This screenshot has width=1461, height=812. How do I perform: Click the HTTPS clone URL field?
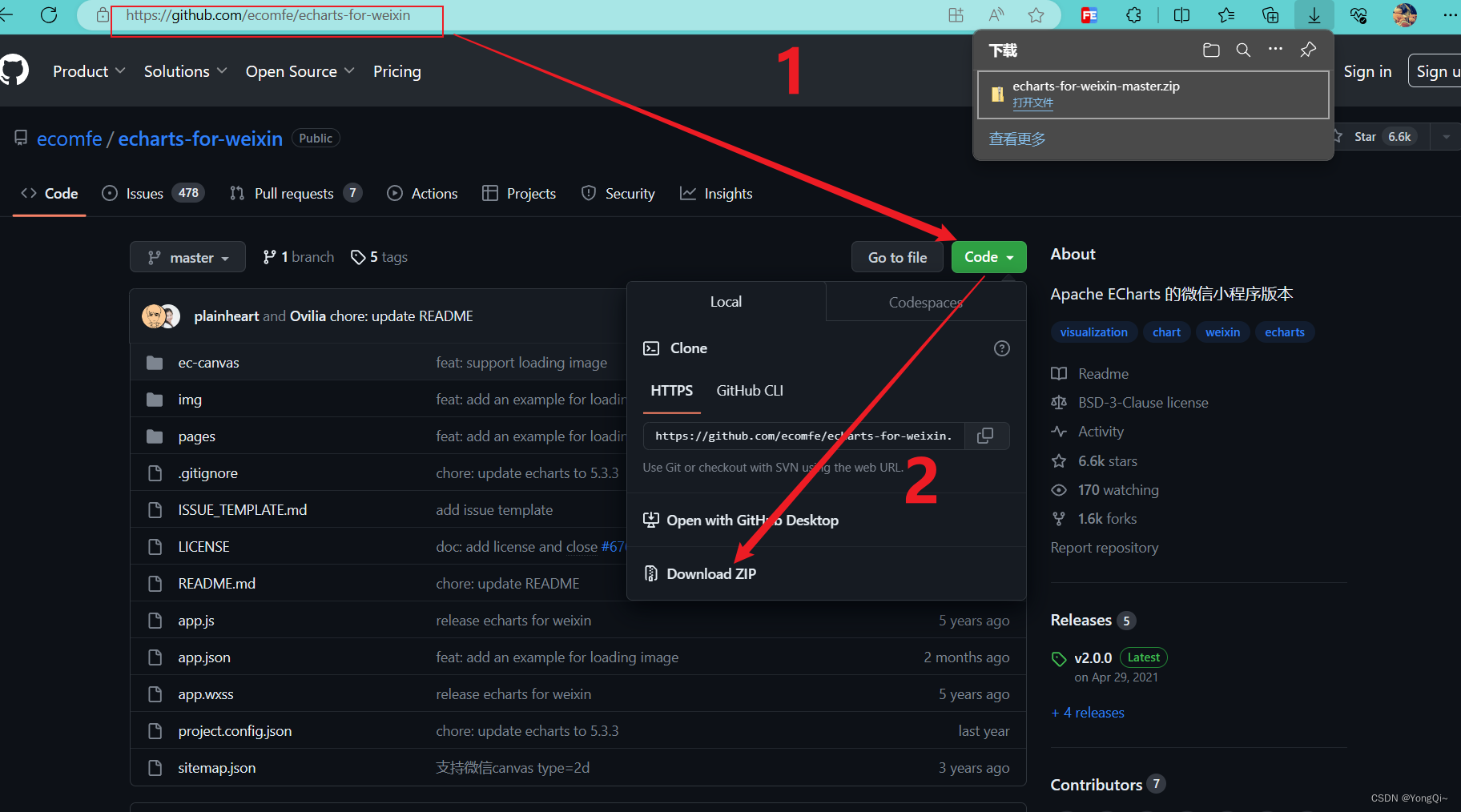pyautogui.click(x=804, y=436)
